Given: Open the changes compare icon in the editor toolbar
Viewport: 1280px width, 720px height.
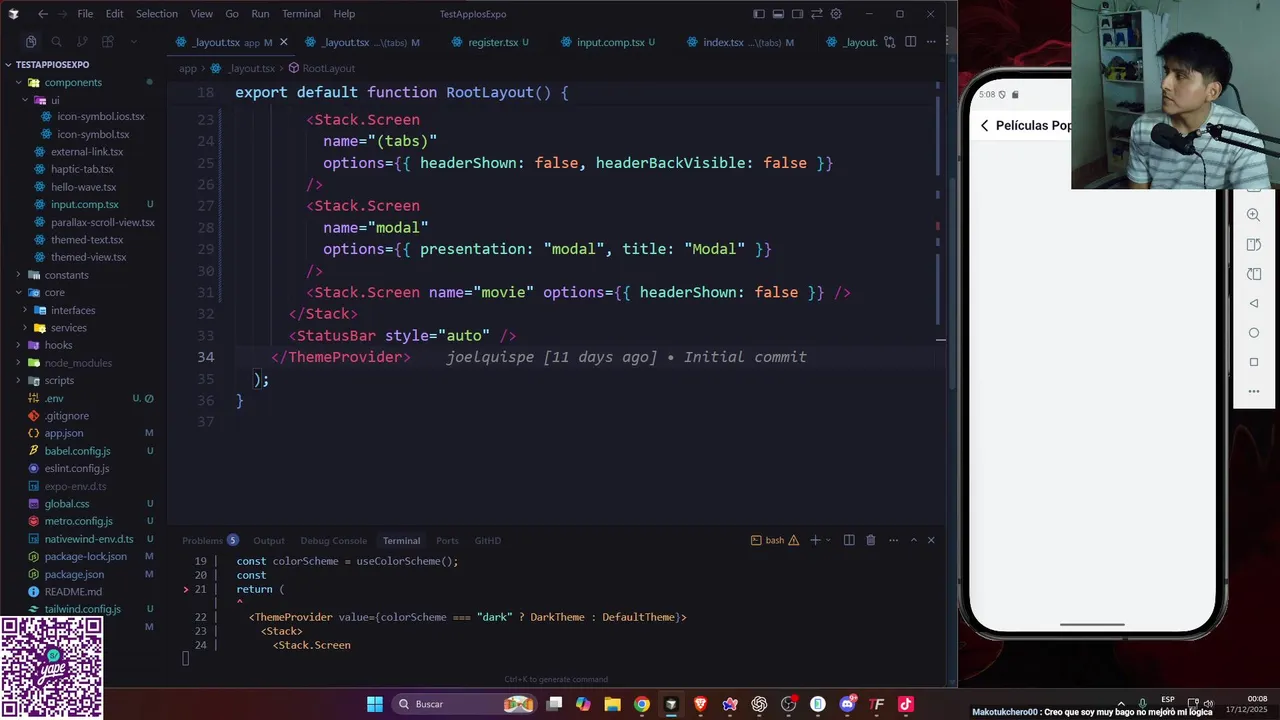Looking at the screenshot, I should pos(889,42).
